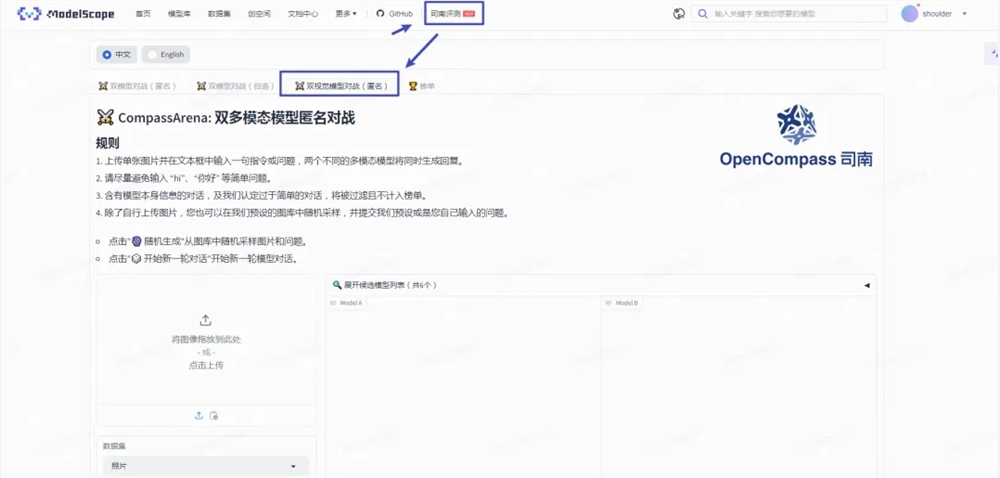Expand the 照片 dataset dropdown

click(x=206, y=466)
